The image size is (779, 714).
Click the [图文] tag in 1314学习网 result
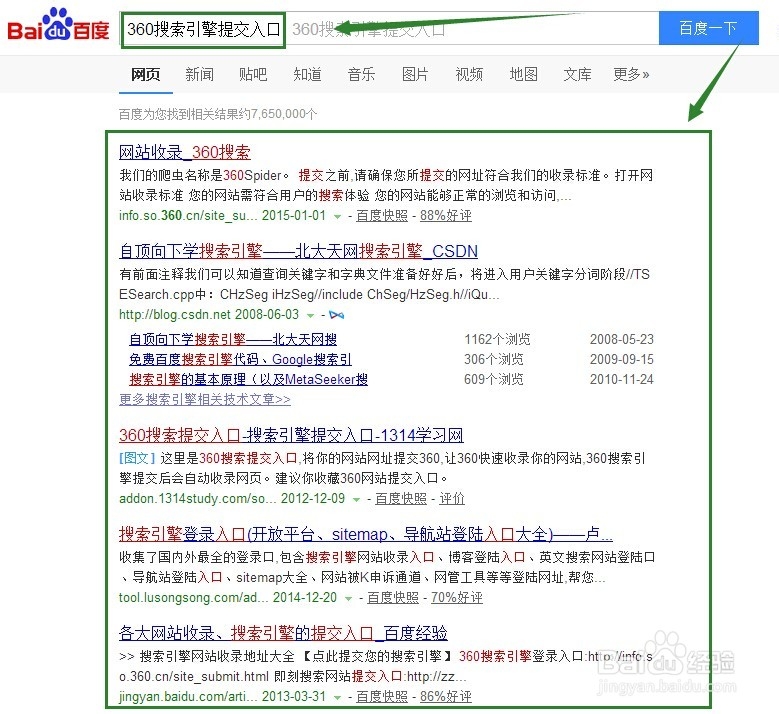(137, 458)
